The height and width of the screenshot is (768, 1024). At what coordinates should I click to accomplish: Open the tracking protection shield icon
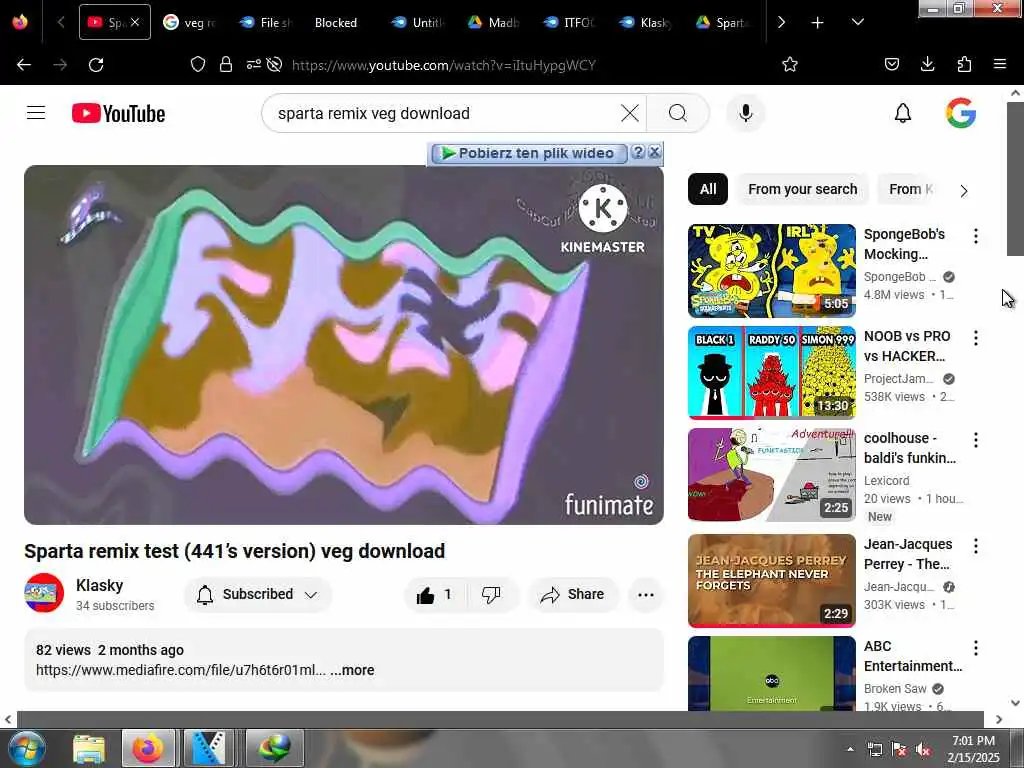(x=198, y=64)
